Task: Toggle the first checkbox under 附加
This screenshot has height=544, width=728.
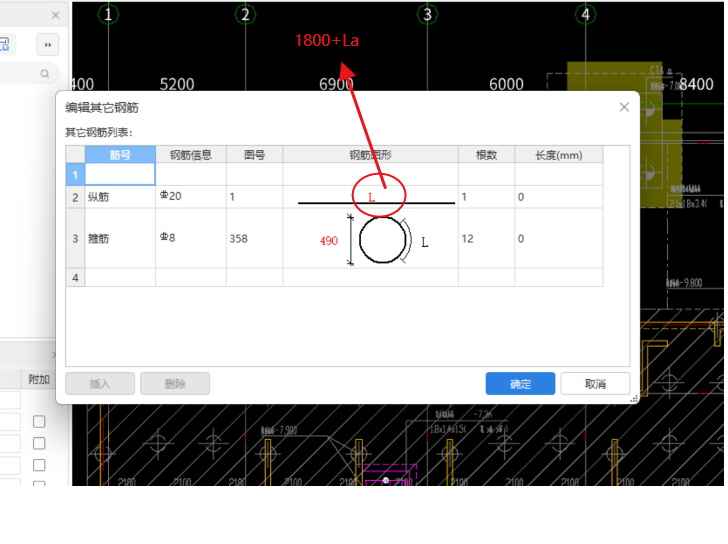Action: tap(39, 421)
